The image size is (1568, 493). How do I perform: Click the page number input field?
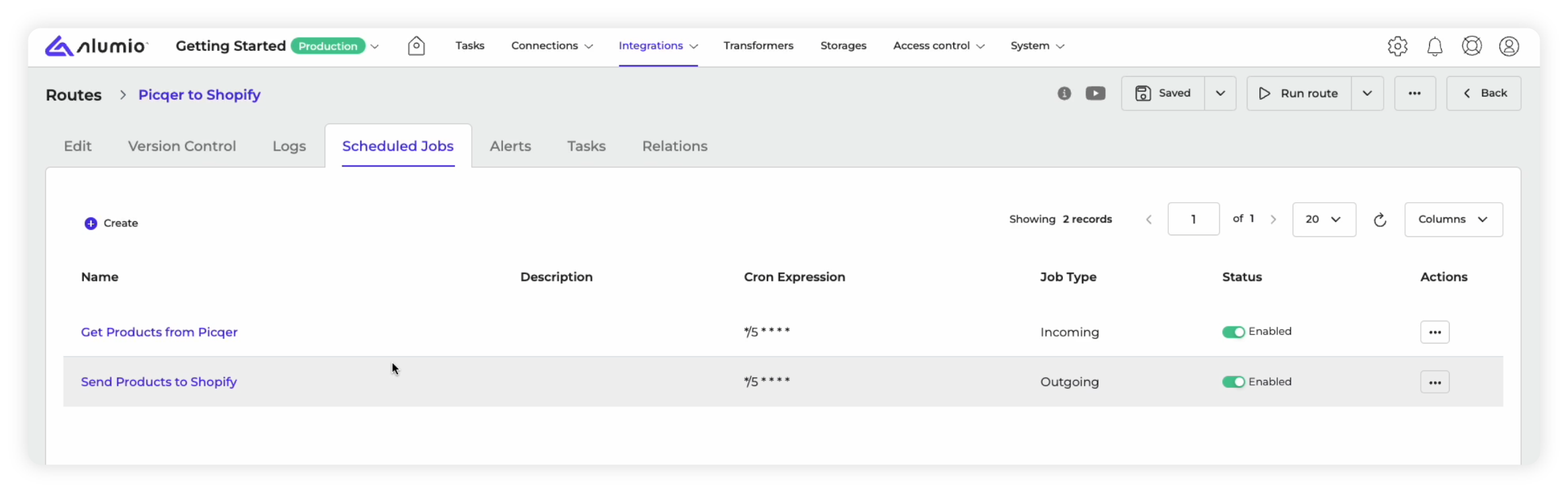1193,219
